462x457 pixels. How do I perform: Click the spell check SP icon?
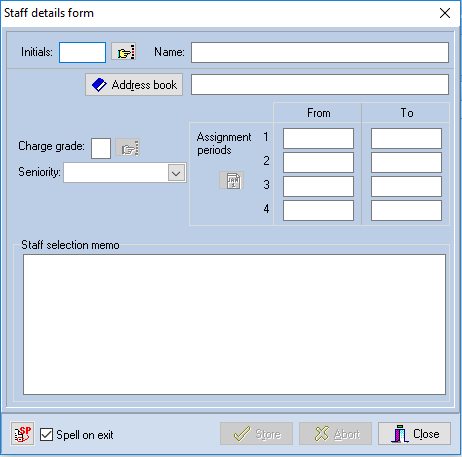pos(22,433)
